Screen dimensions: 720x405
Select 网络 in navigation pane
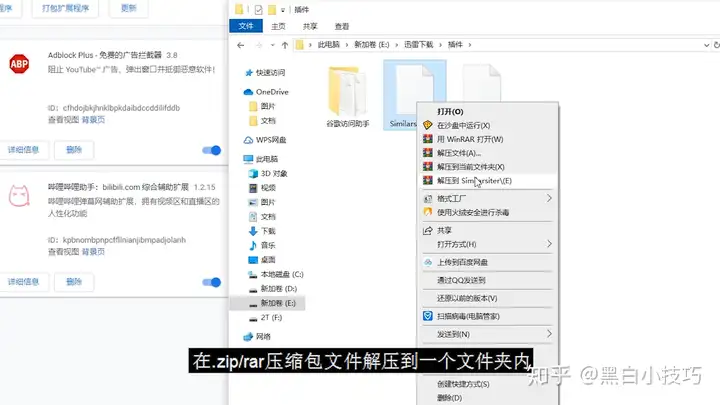coord(257,337)
